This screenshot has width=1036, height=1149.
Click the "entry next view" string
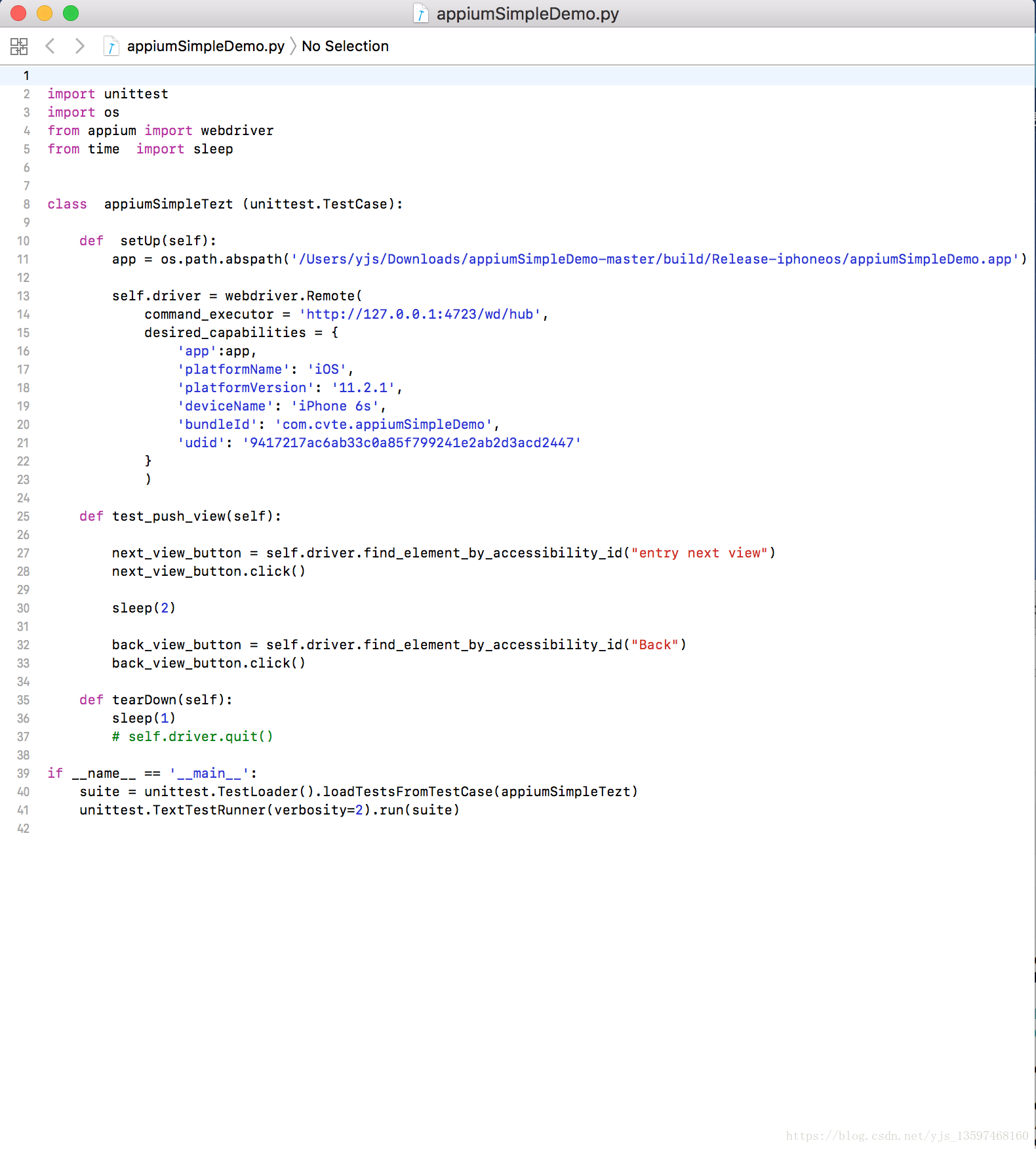click(x=699, y=553)
